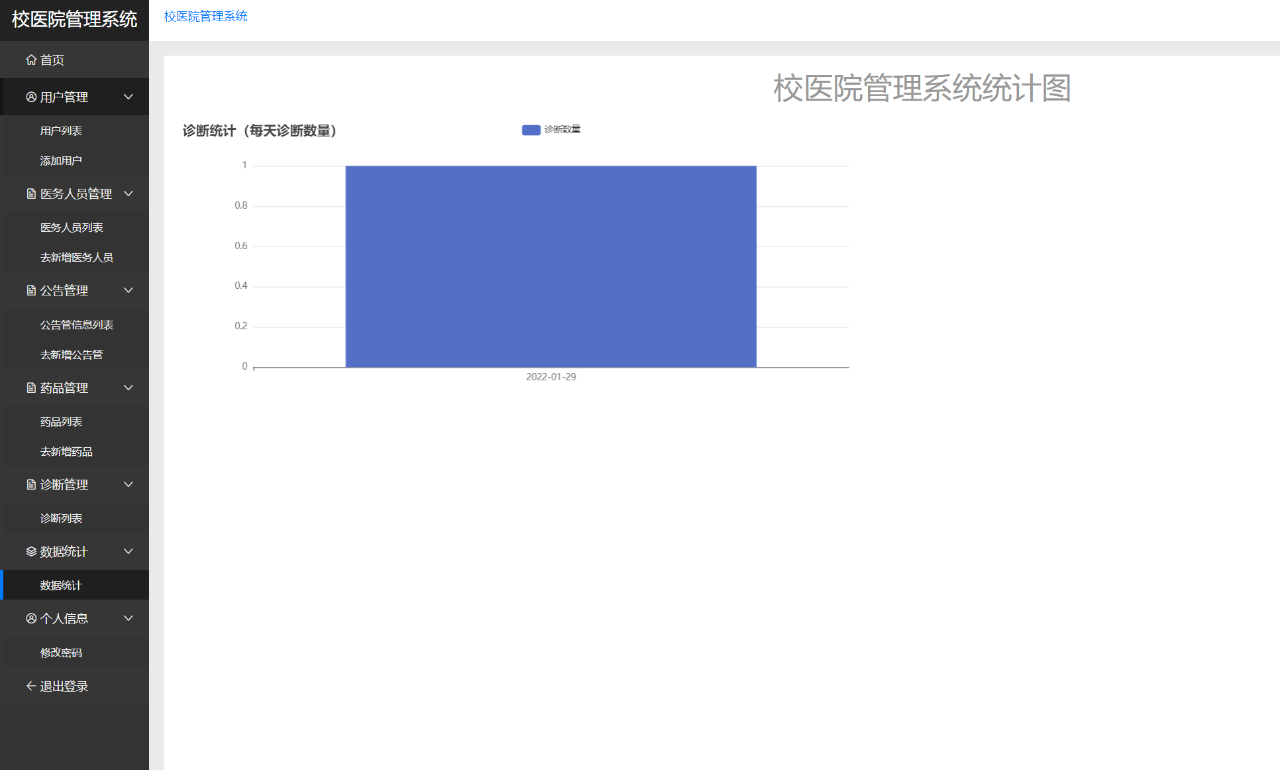Open the 用户列表 submenu item
1280x770 pixels.
[x=61, y=131]
